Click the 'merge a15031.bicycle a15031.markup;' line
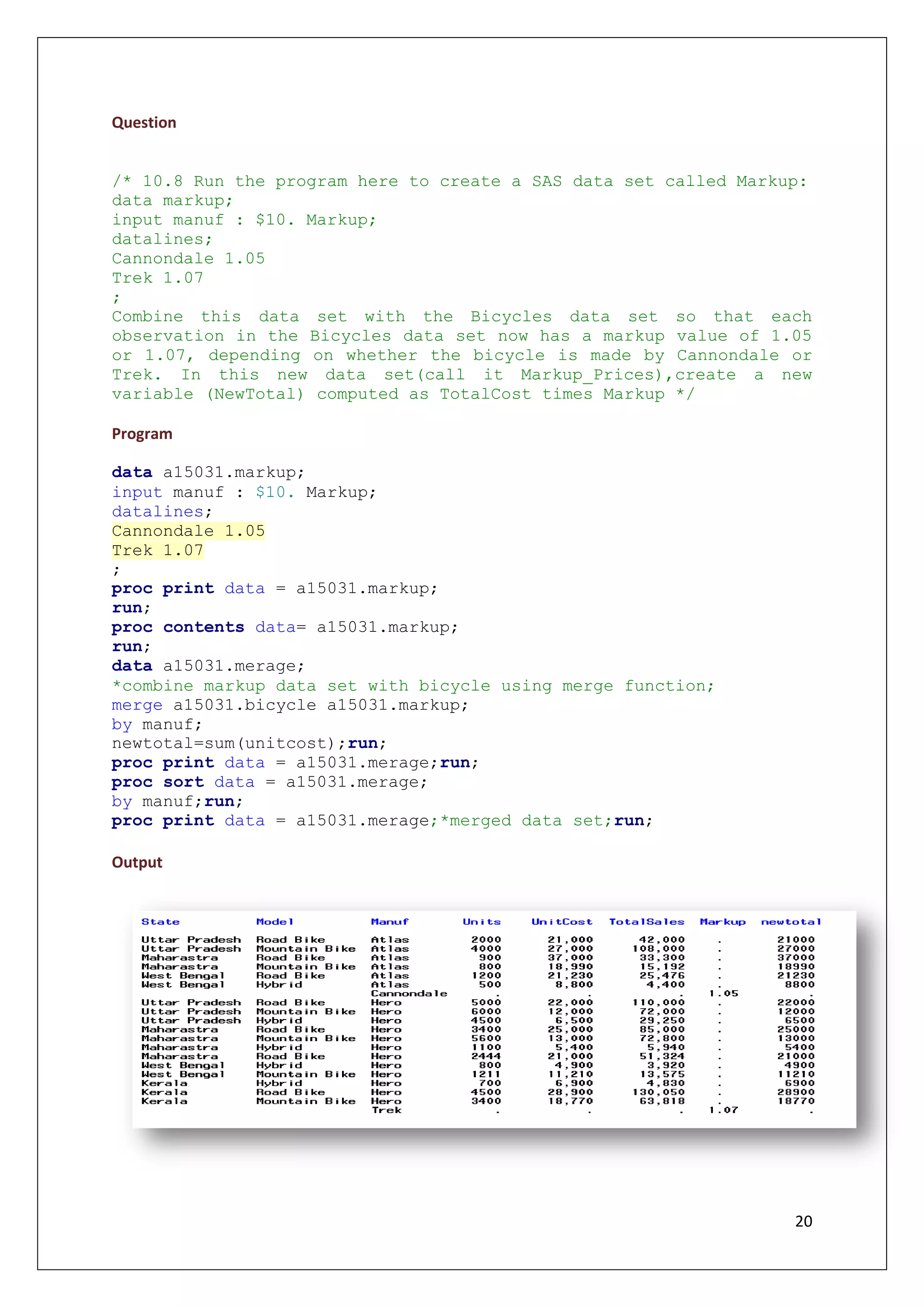Image resolution: width=924 pixels, height=1307 pixels. (x=290, y=705)
